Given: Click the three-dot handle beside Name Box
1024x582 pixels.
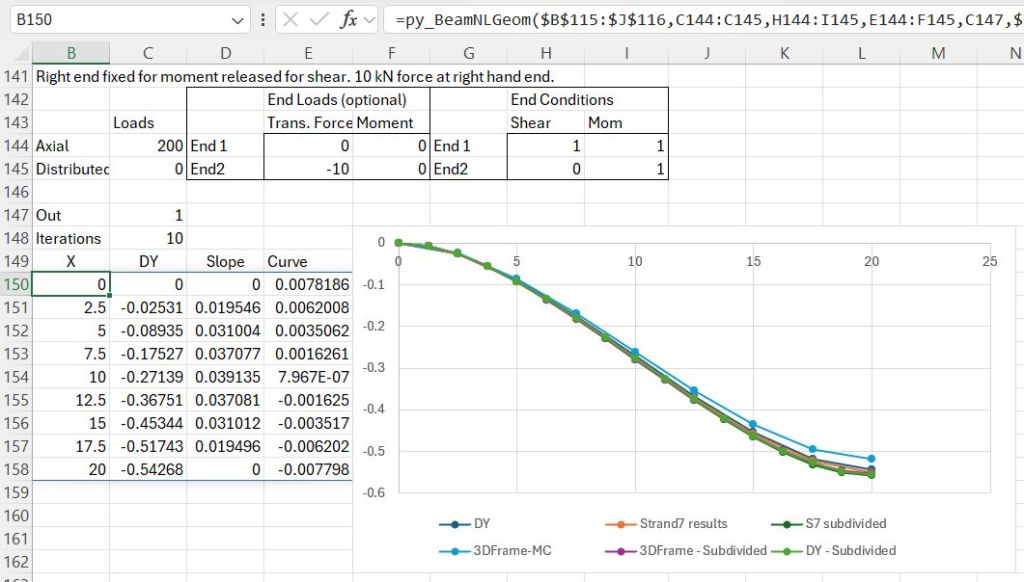Looking at the screenshot, I should click(x=262, y=20).
